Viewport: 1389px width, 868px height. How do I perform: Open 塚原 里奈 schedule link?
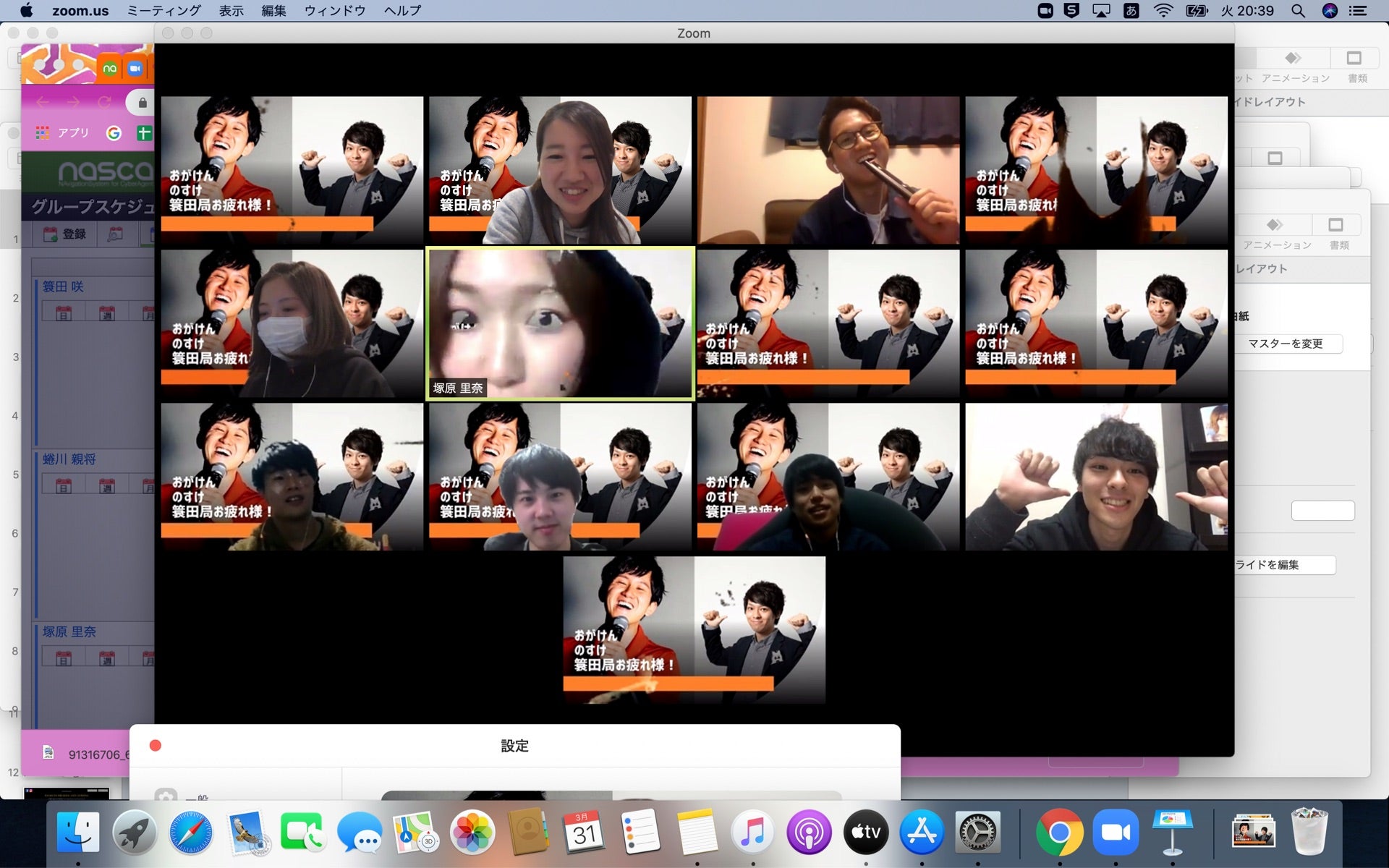69,631
